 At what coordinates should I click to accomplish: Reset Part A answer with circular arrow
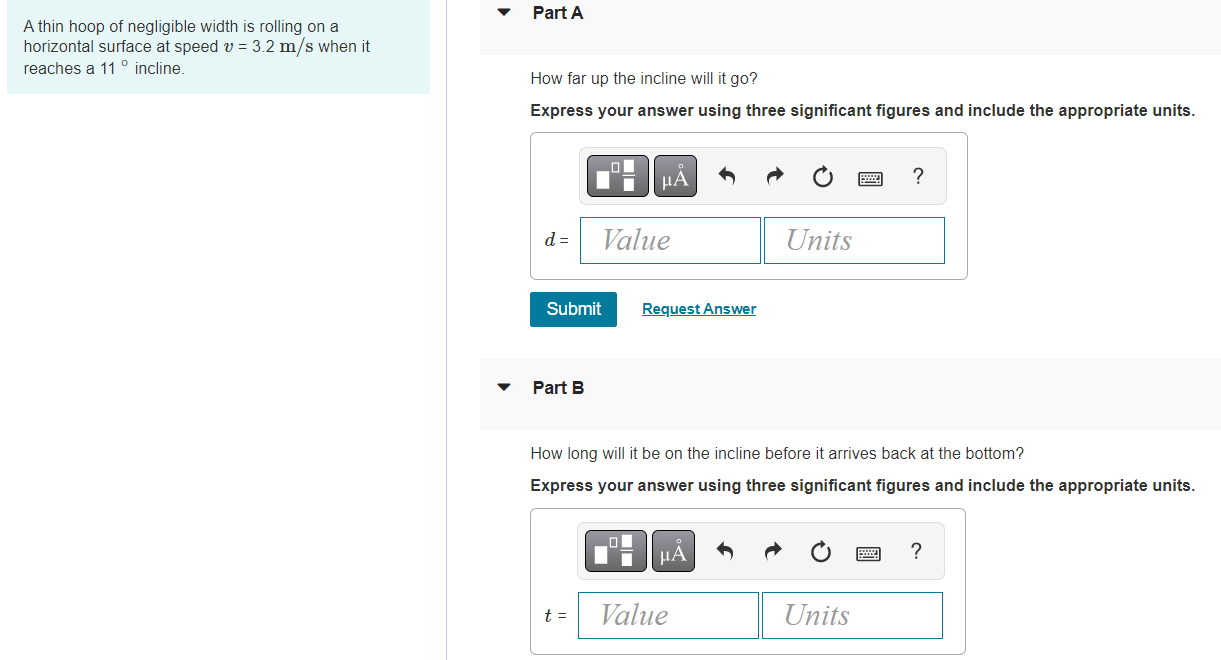coord(822,178)
